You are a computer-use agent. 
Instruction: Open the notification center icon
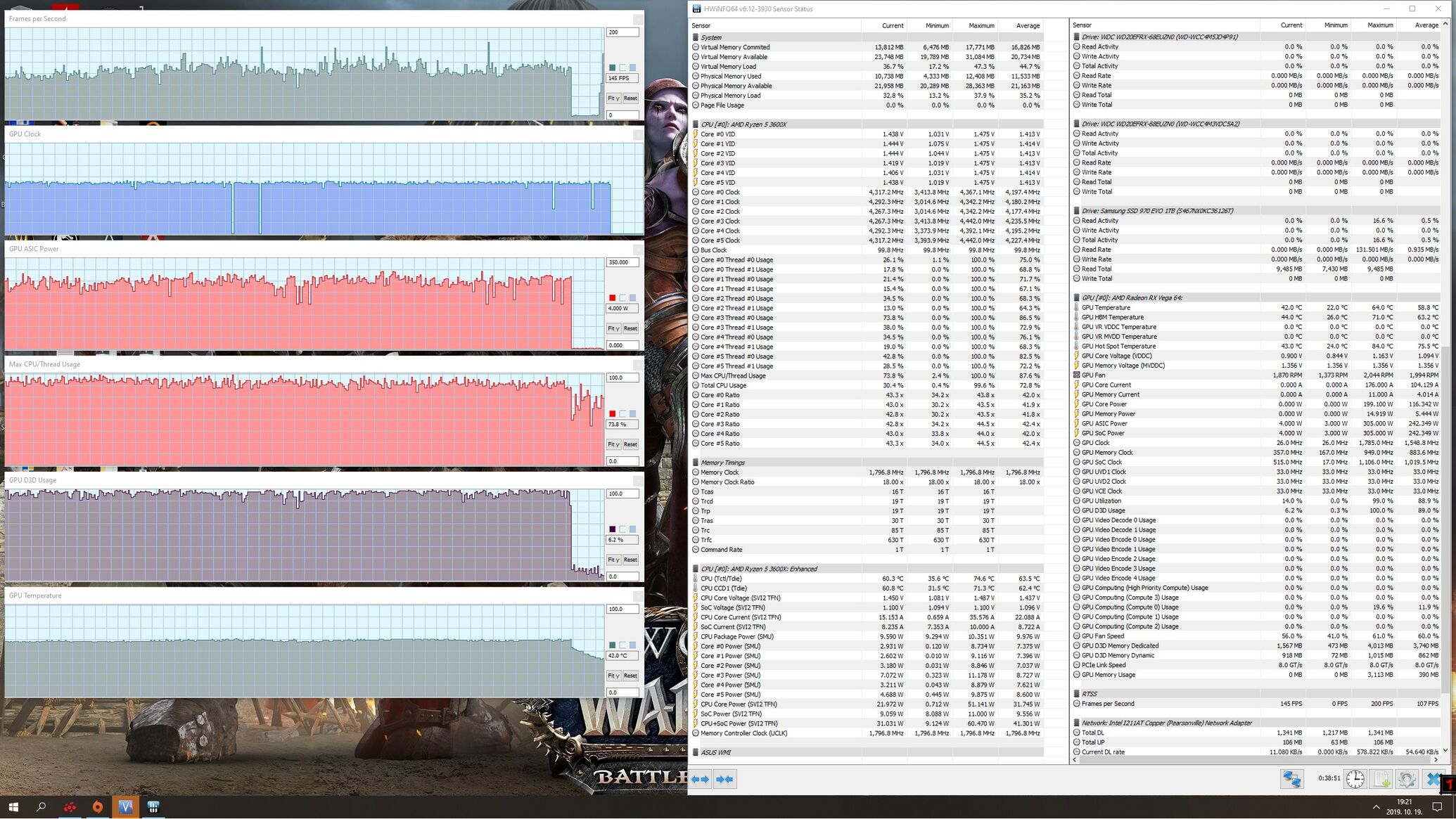pyautogui.click(x=1437, y=807)
